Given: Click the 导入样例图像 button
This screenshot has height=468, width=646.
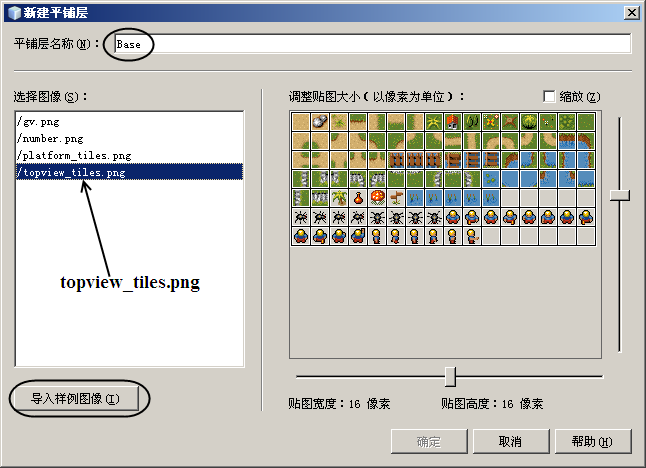Looking at the screenshot, I should pyautogui.click(x=76, y=399).
